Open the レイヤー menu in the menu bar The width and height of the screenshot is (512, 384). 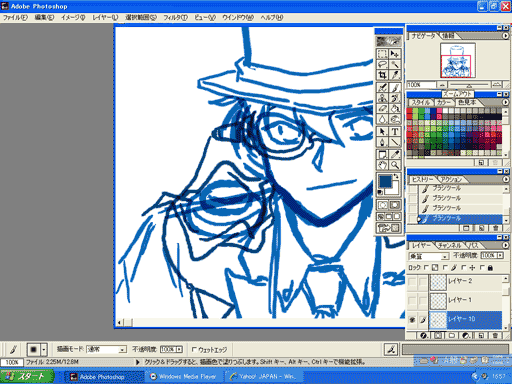pos(105,17)
